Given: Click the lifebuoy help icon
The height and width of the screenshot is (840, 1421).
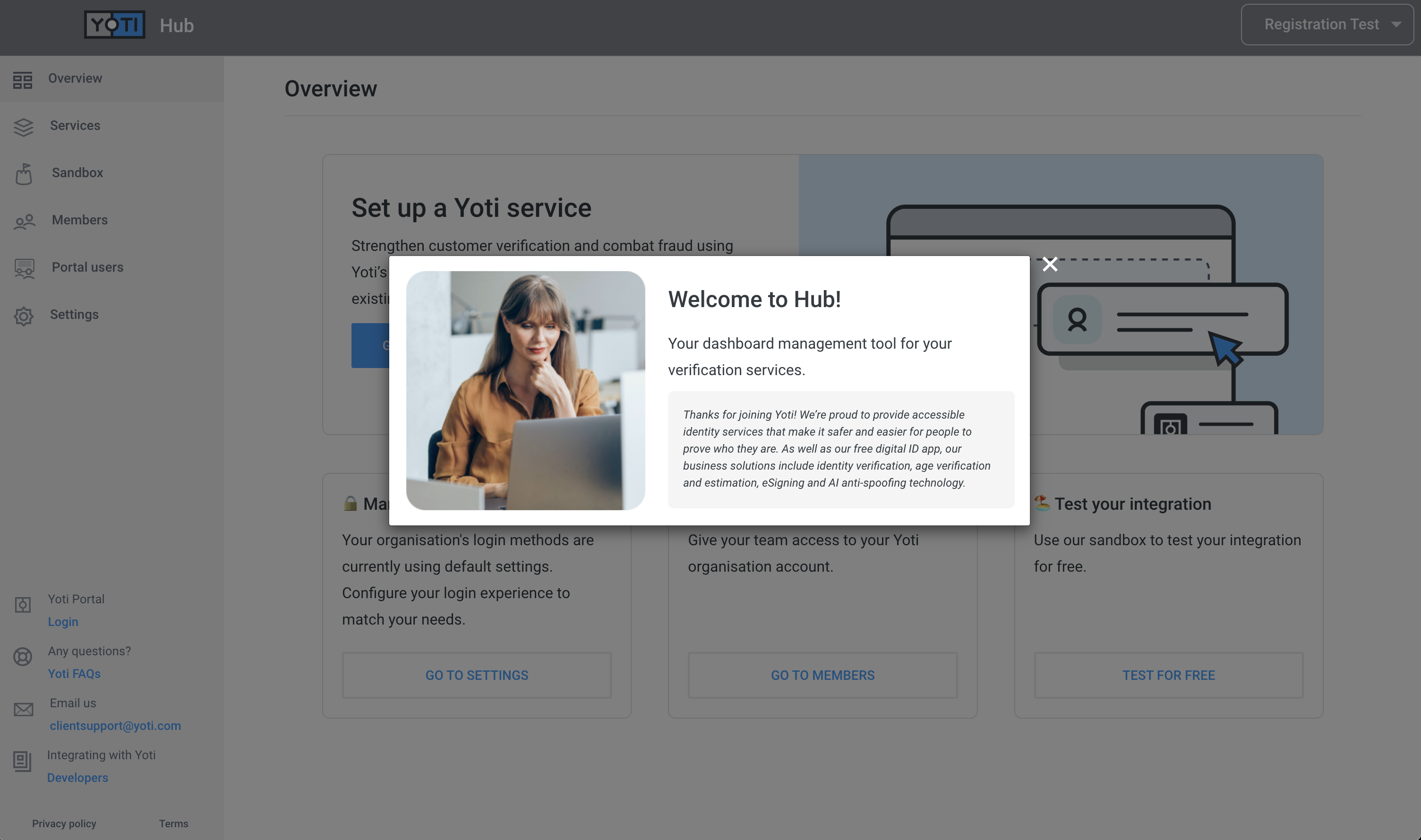Looking at the screenshot, I should [x=23, y=657].
